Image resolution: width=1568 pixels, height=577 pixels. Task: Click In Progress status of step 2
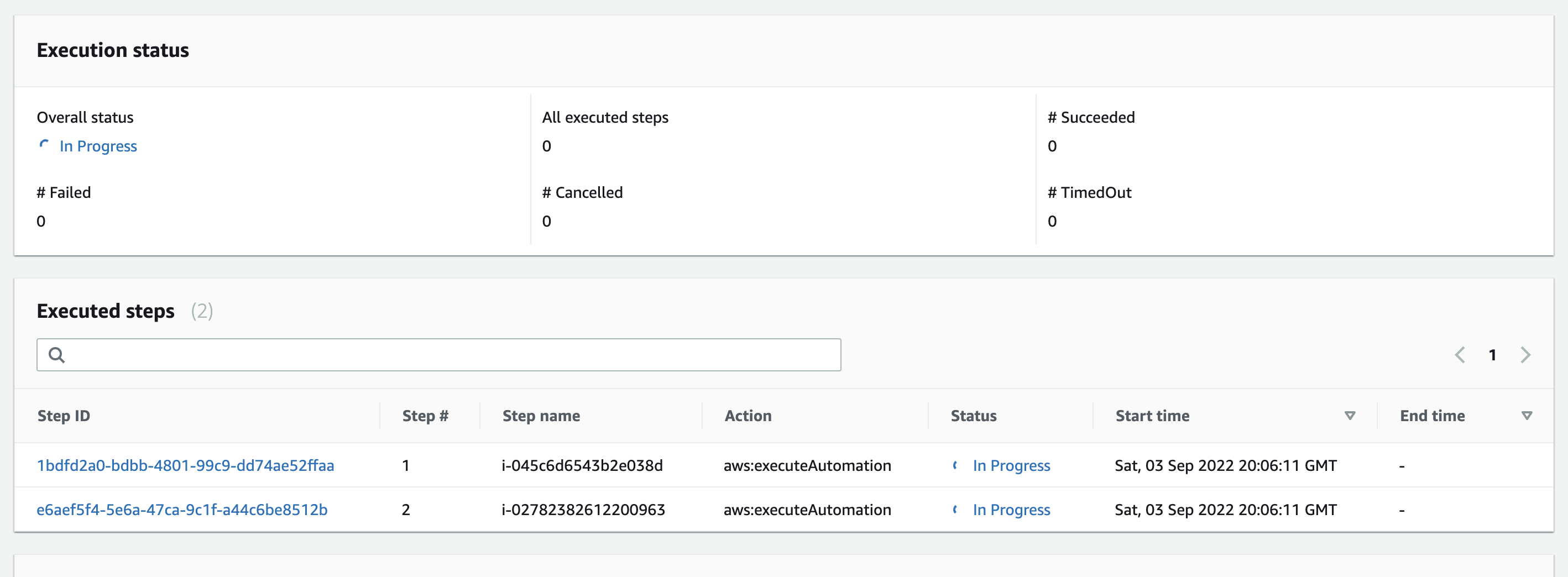click(x=1011, y=510)
